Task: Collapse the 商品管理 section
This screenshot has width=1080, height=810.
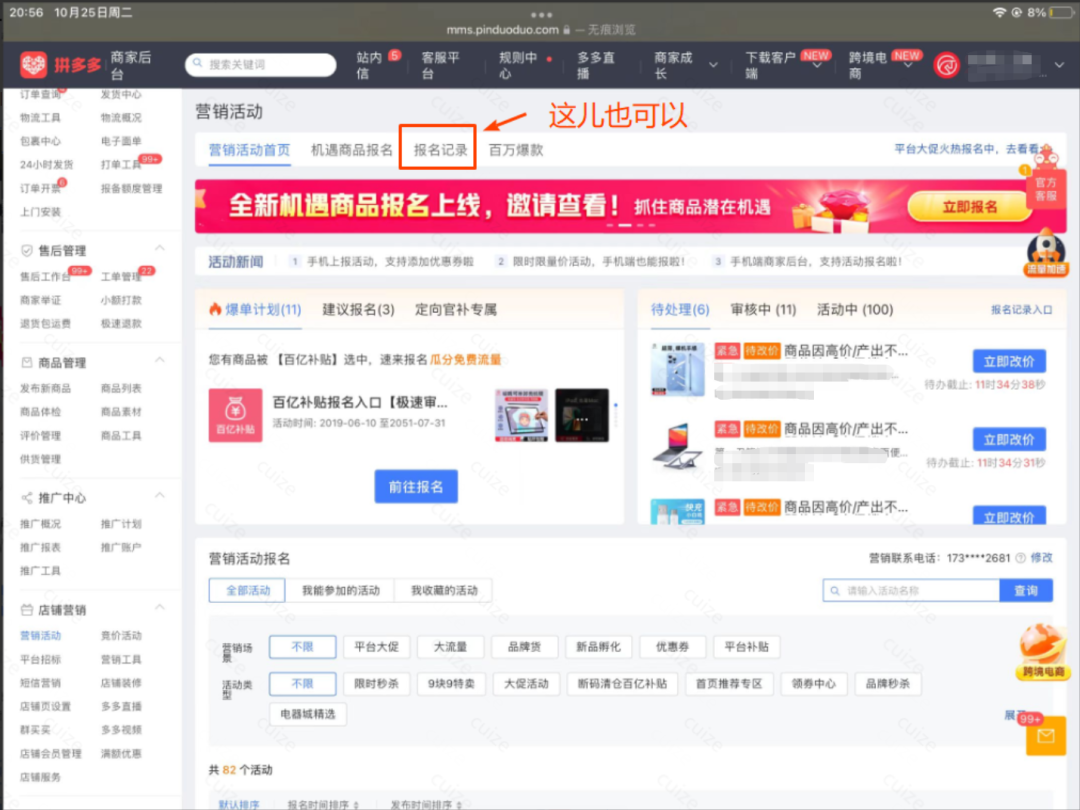Action: pyautogui.click(x=160, y=360)
